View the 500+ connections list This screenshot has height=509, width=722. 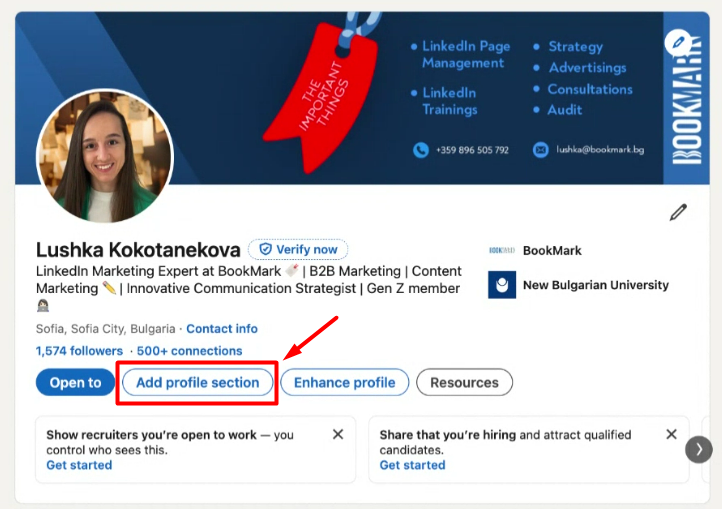pos(189,351)
